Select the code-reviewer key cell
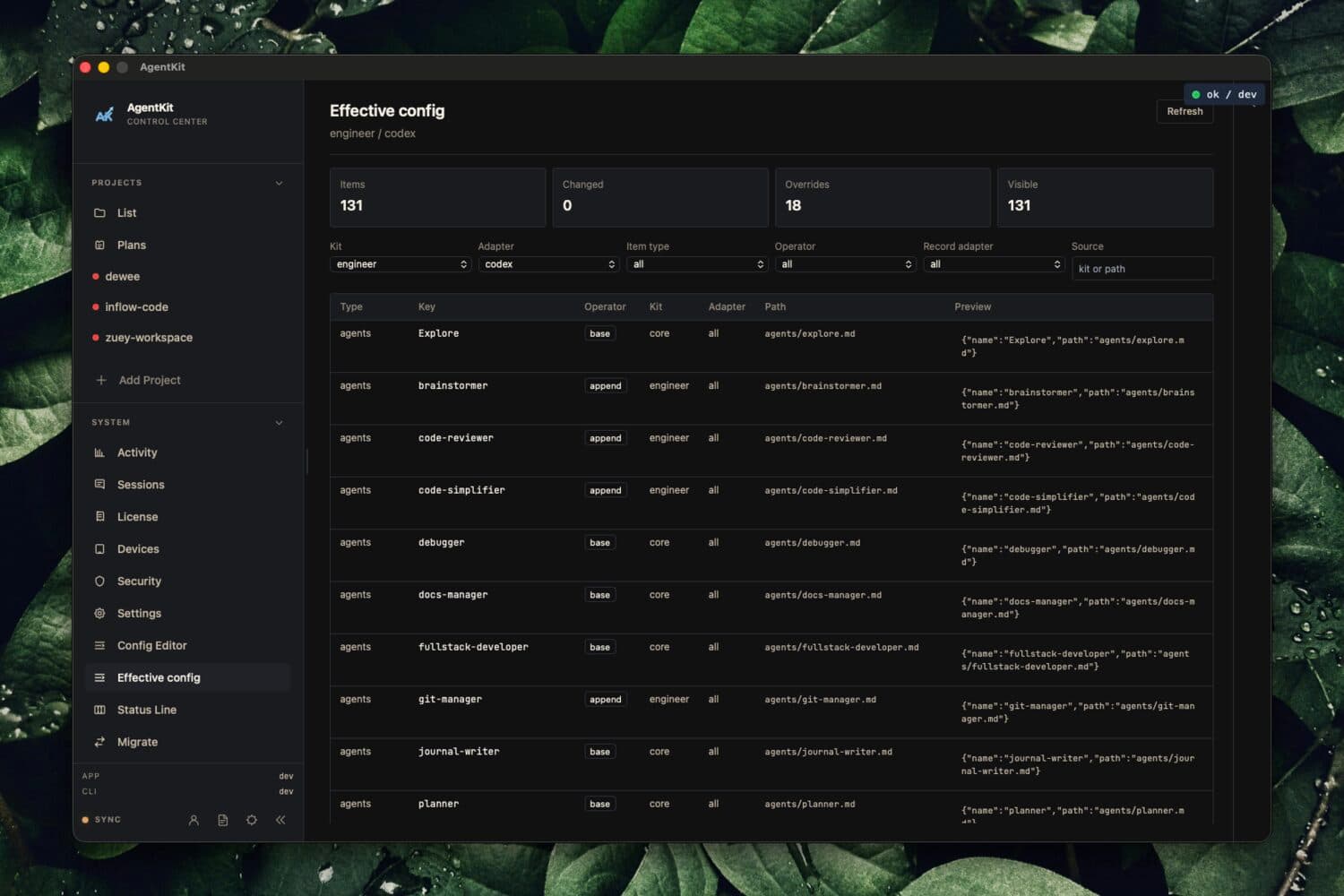Image resolution: width=1344 pixels, height=896 pixels. click(456, 438)
